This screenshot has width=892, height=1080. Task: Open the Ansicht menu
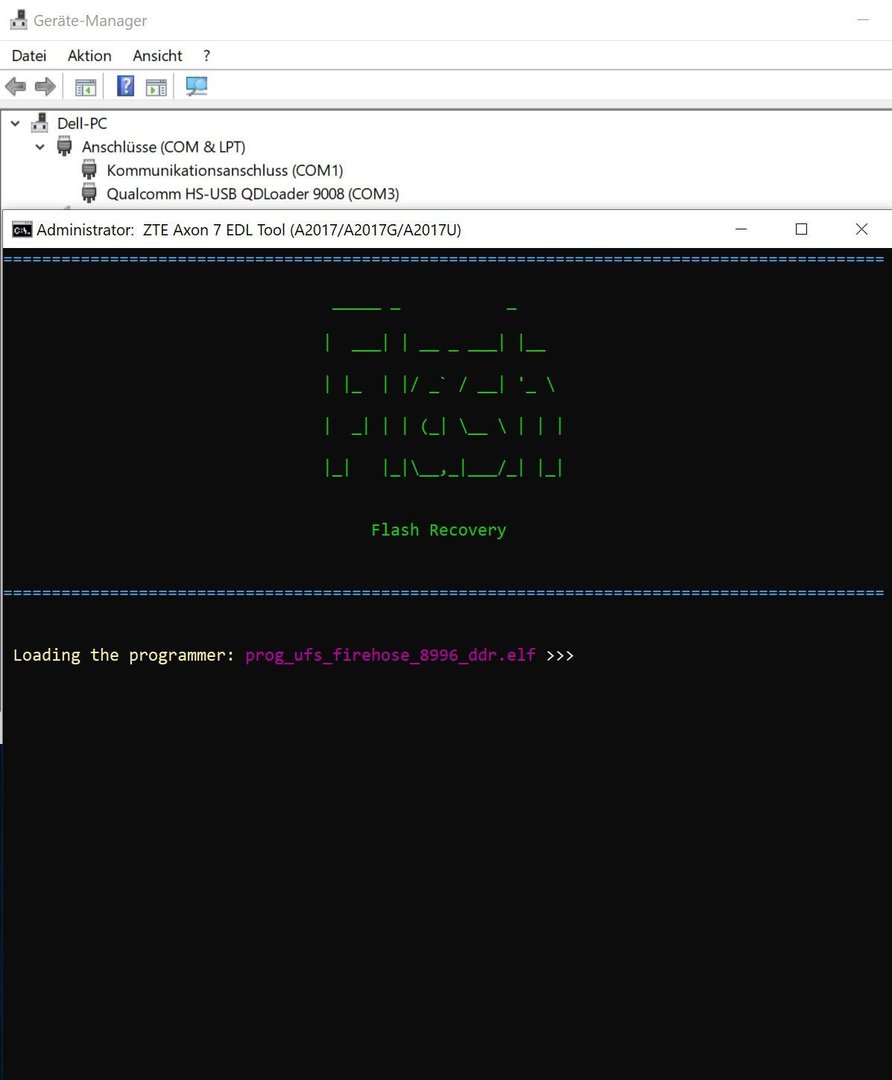tap(158, 56)
